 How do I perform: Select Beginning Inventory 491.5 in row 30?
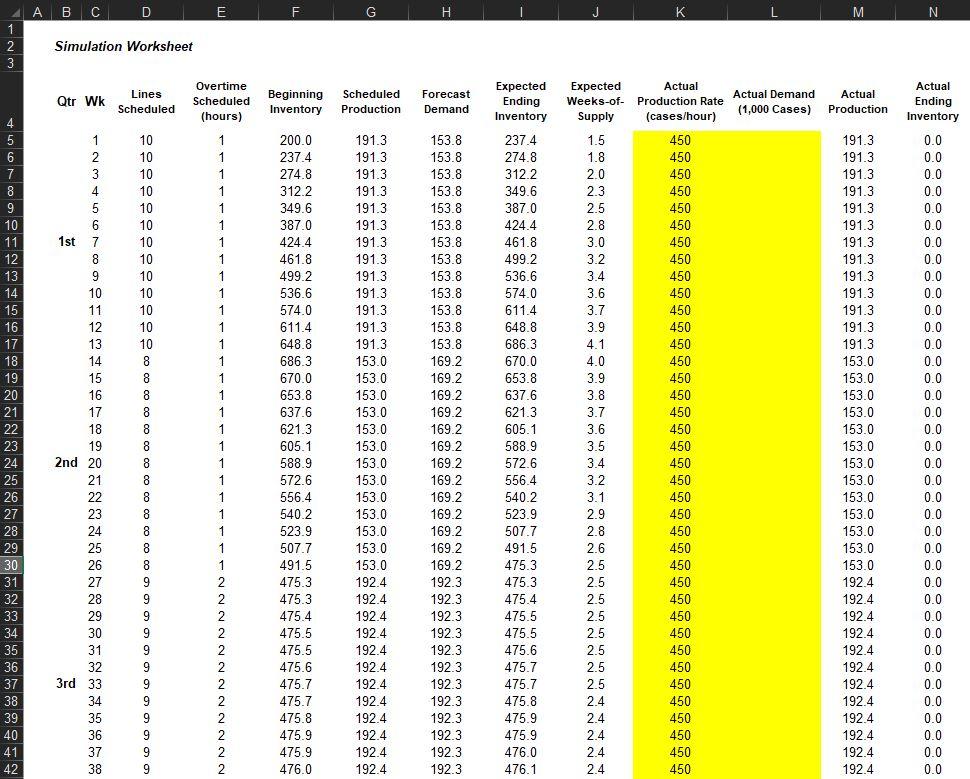click(296, 565)
